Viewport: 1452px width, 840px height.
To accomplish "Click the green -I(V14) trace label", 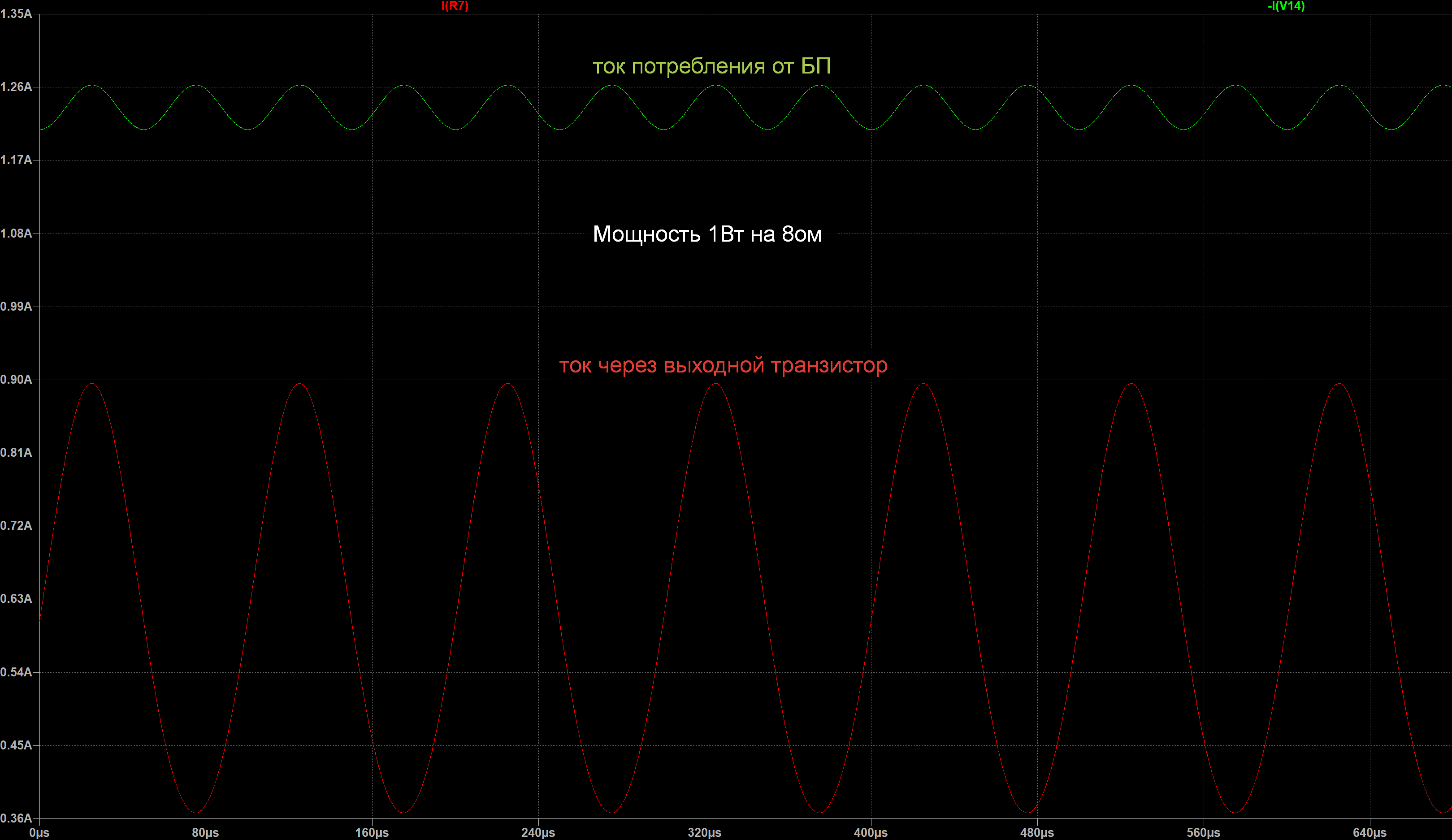I will [1286, 6].
